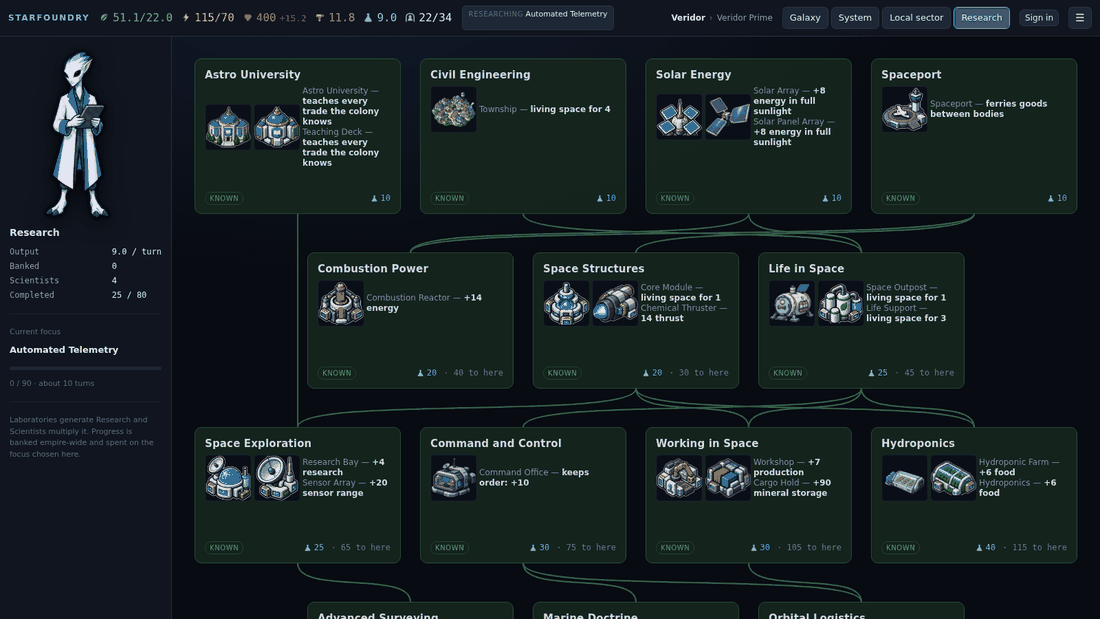Click the Hydroponic Farm icon
This screenshot has height=619, width=1100.
click(904, 478)
